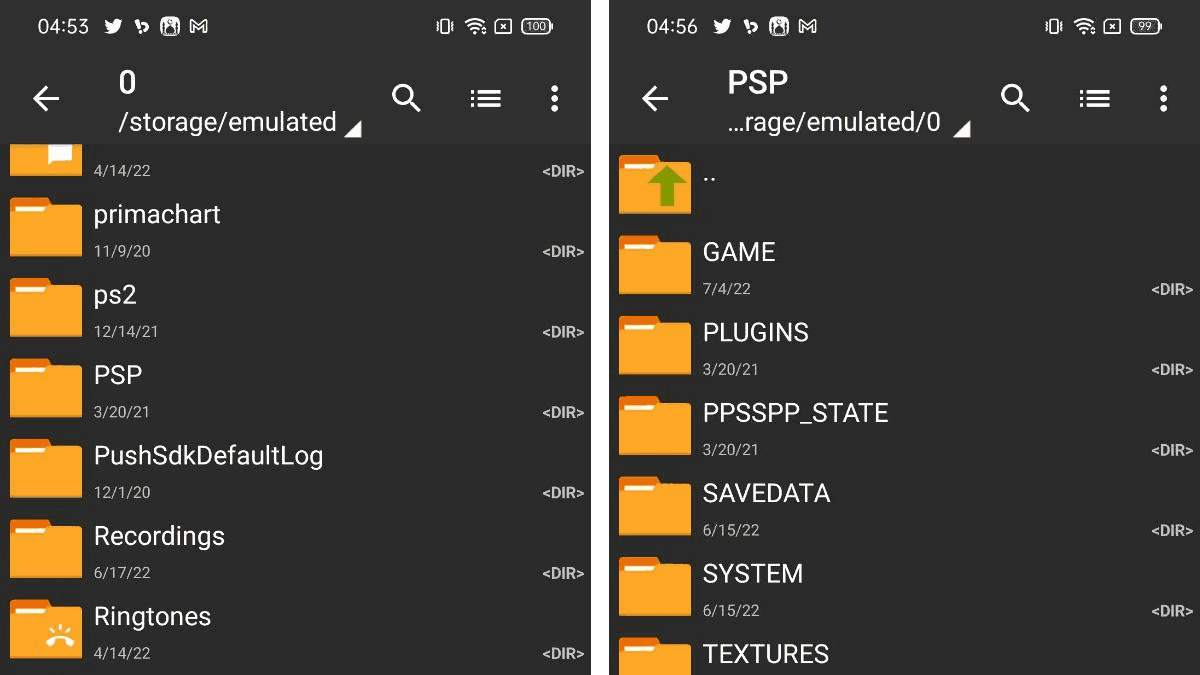Viewport: 1200px width, 675px height.
Task: Select the primachart folder
Action: point(157,215)
